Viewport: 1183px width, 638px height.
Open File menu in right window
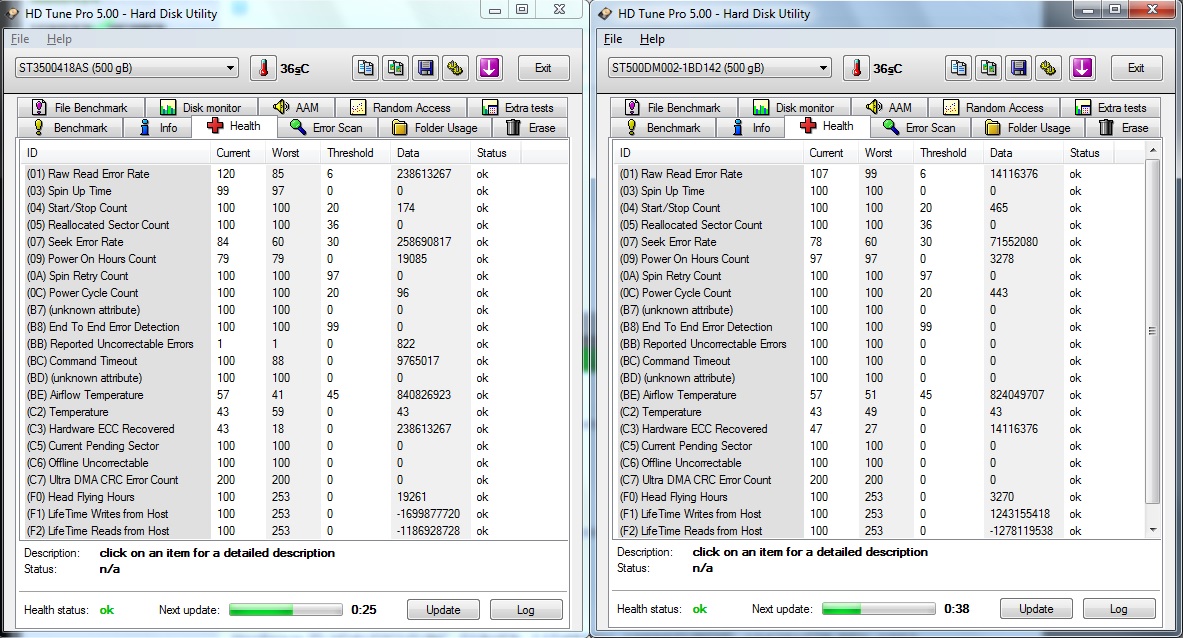click(613, 39)
